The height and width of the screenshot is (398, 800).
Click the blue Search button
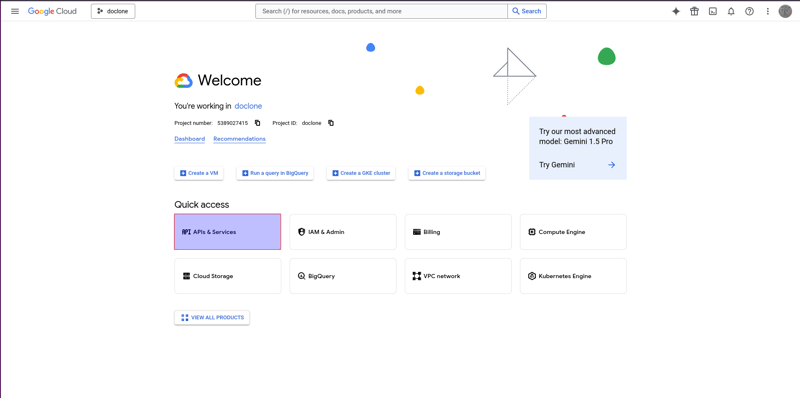(x=527, y=11)
